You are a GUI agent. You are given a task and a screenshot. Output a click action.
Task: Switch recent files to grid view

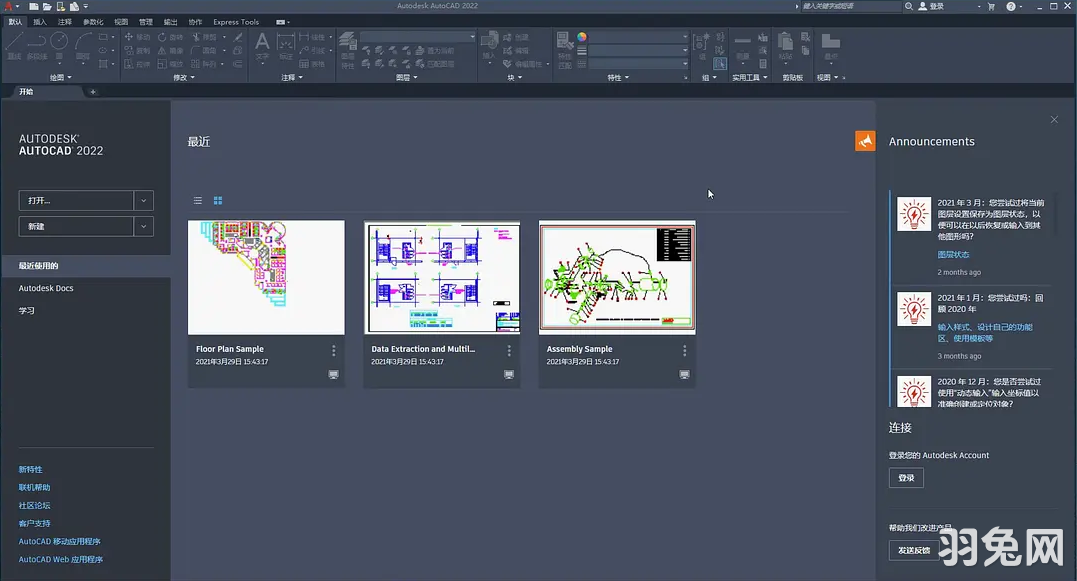point(218,201)
